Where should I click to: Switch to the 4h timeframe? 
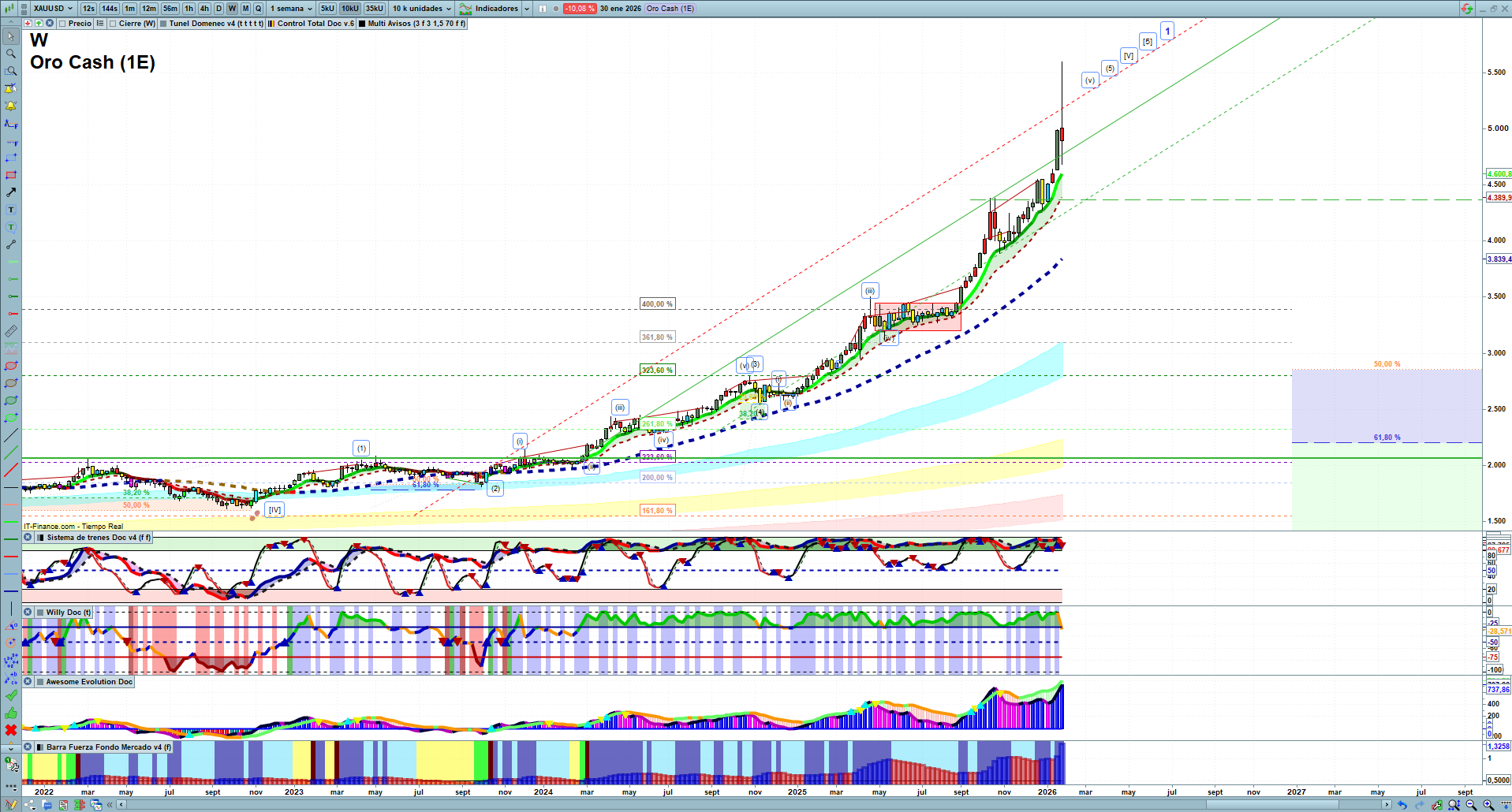[x=204, y=9]
